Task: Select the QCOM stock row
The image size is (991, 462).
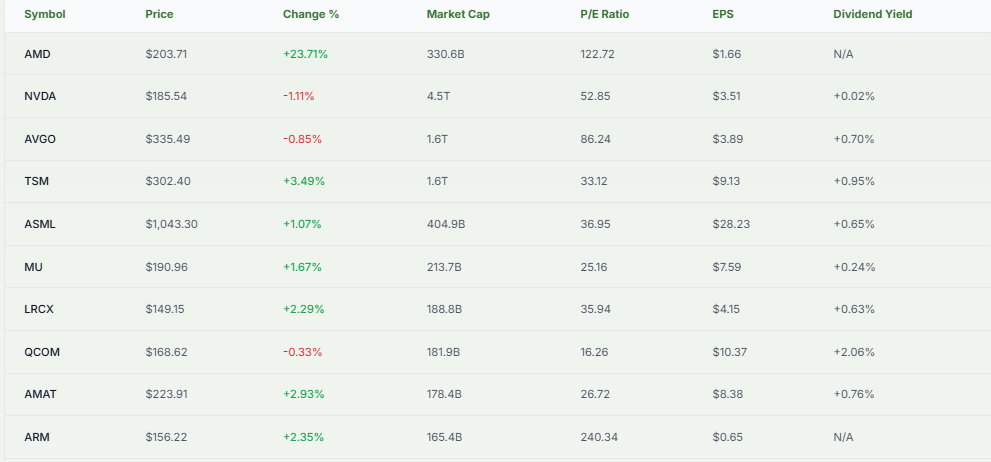Action: click(42, 352)
